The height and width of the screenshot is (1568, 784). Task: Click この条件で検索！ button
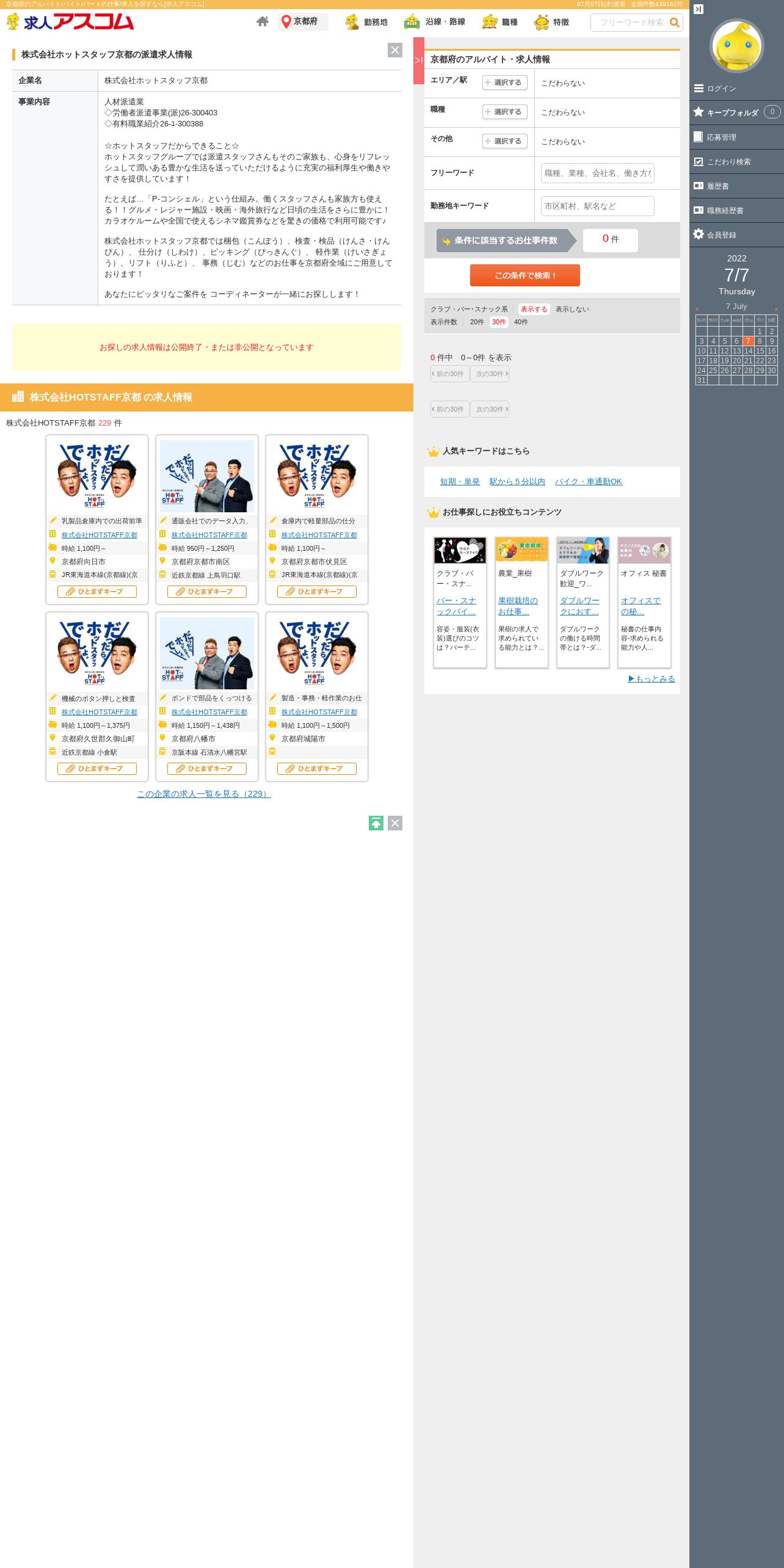(x=525, y=275)
